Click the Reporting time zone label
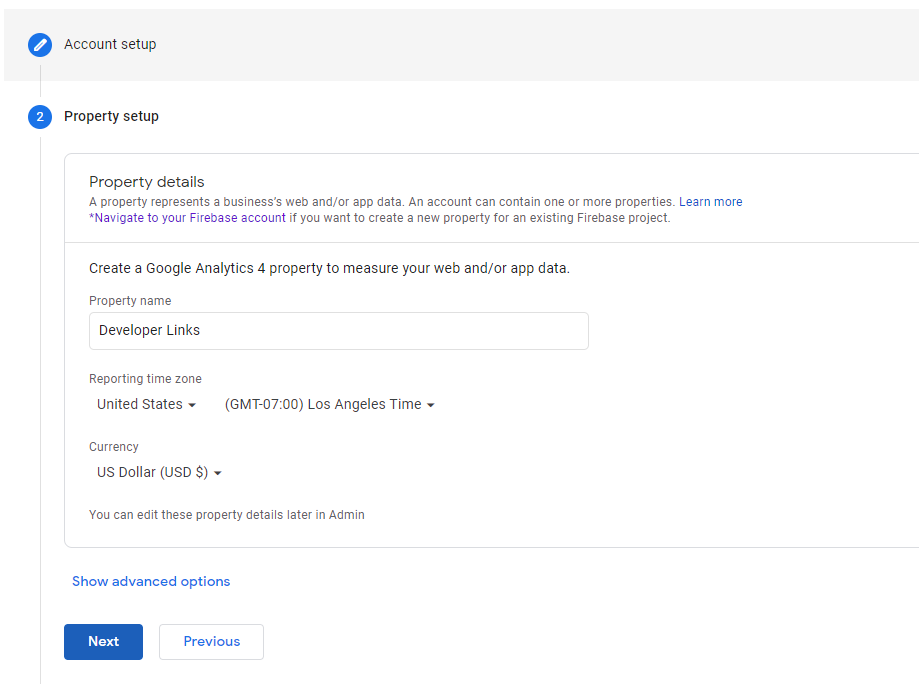The width and height of the screenshot is (919, 684). pyautogui.click(x=145, y=379)
